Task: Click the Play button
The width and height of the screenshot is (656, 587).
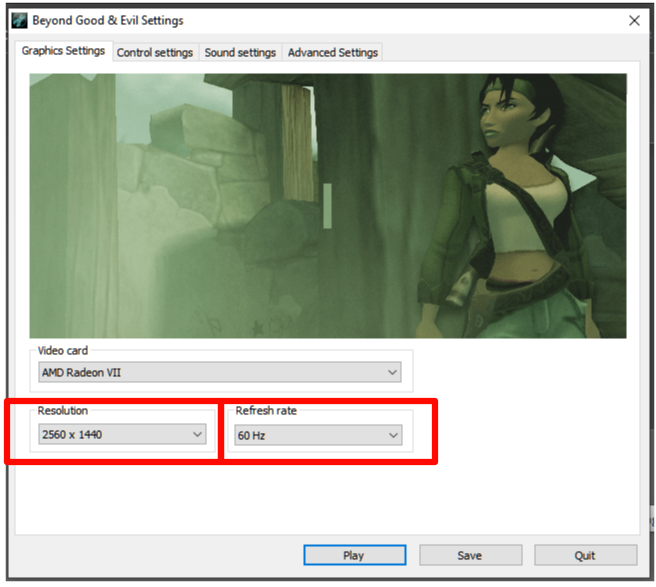Action: coord(354,555)
